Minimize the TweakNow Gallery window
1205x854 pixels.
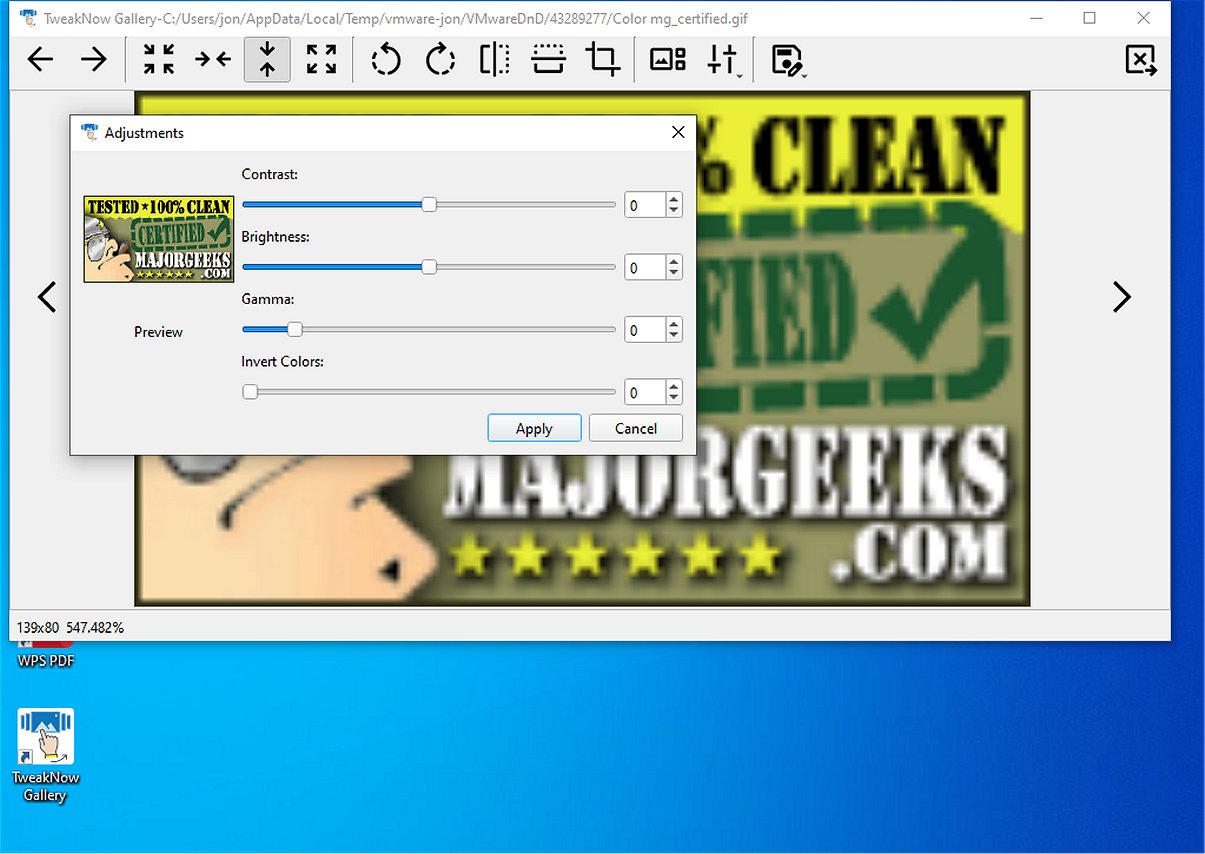[1035, 18]
